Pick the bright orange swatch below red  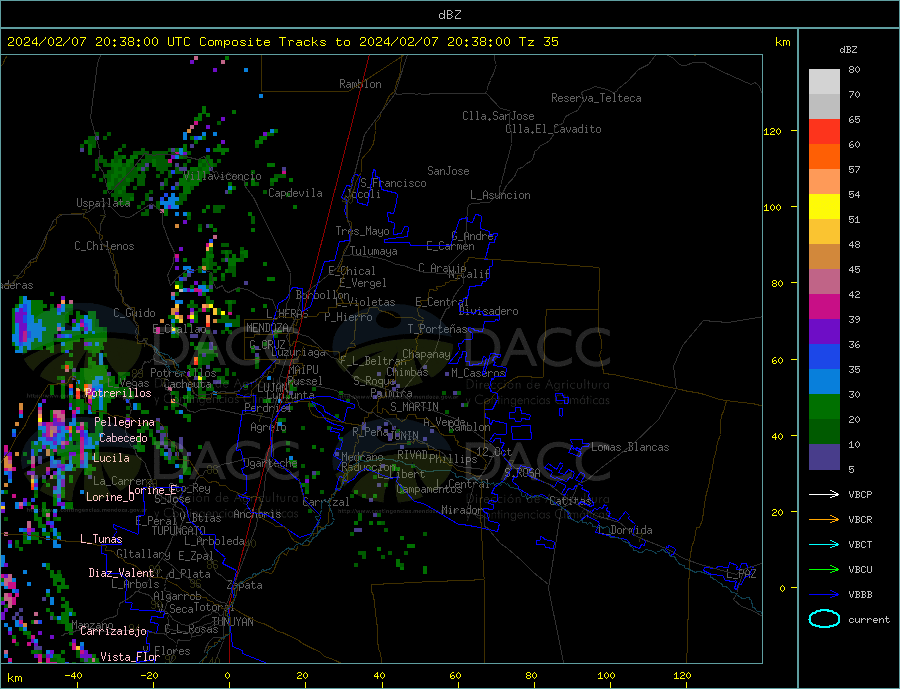(x=824, y=157)
